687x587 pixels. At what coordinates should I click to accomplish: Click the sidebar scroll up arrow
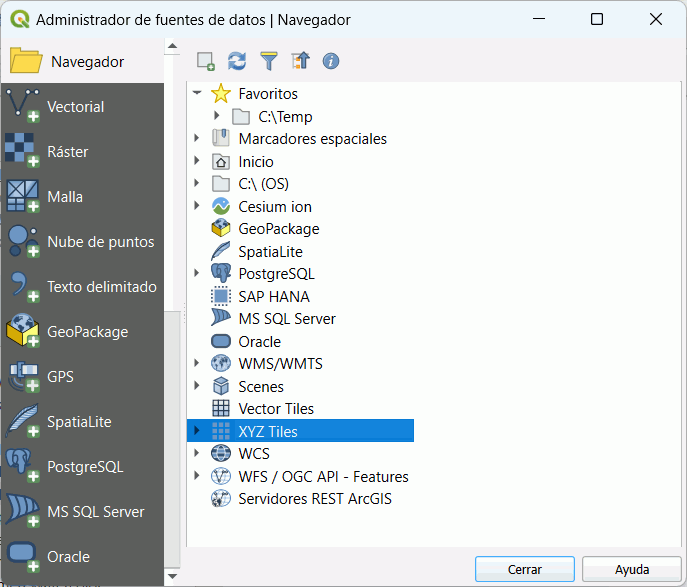pos(173,46)
